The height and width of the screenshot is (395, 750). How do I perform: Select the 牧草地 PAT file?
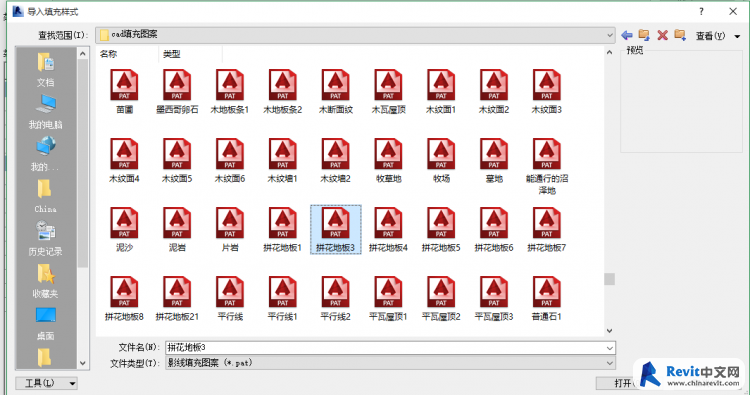tap(388, 160)
